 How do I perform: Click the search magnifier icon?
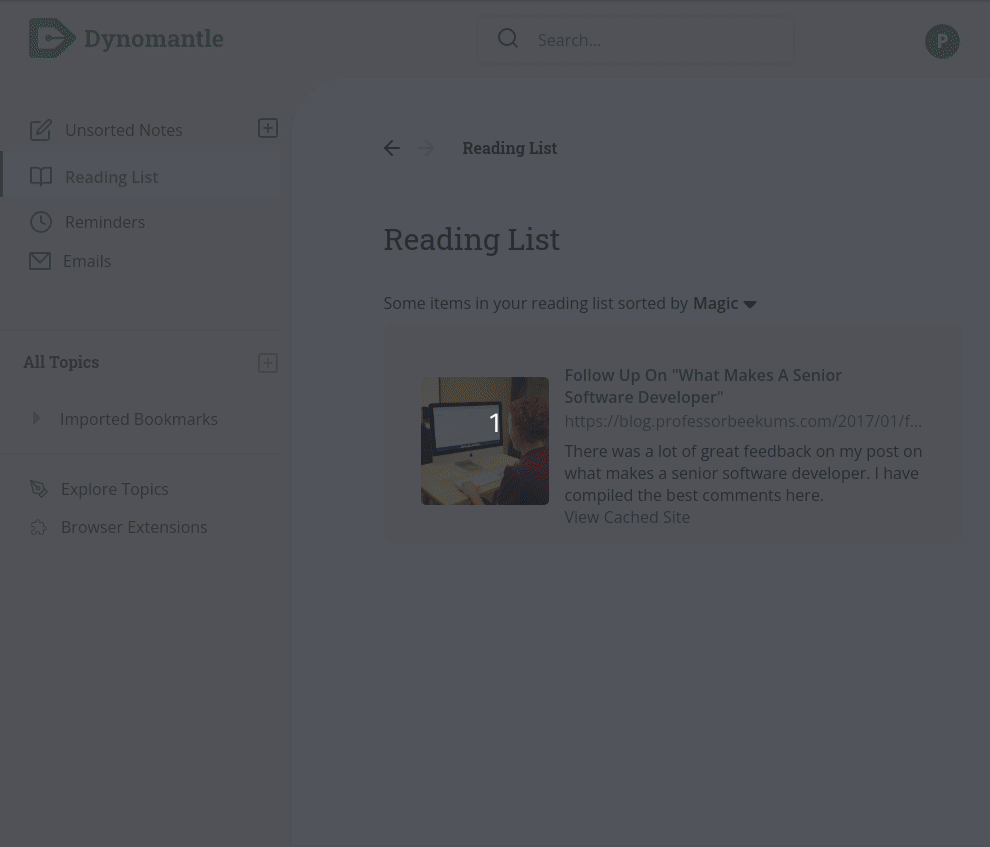508,38
